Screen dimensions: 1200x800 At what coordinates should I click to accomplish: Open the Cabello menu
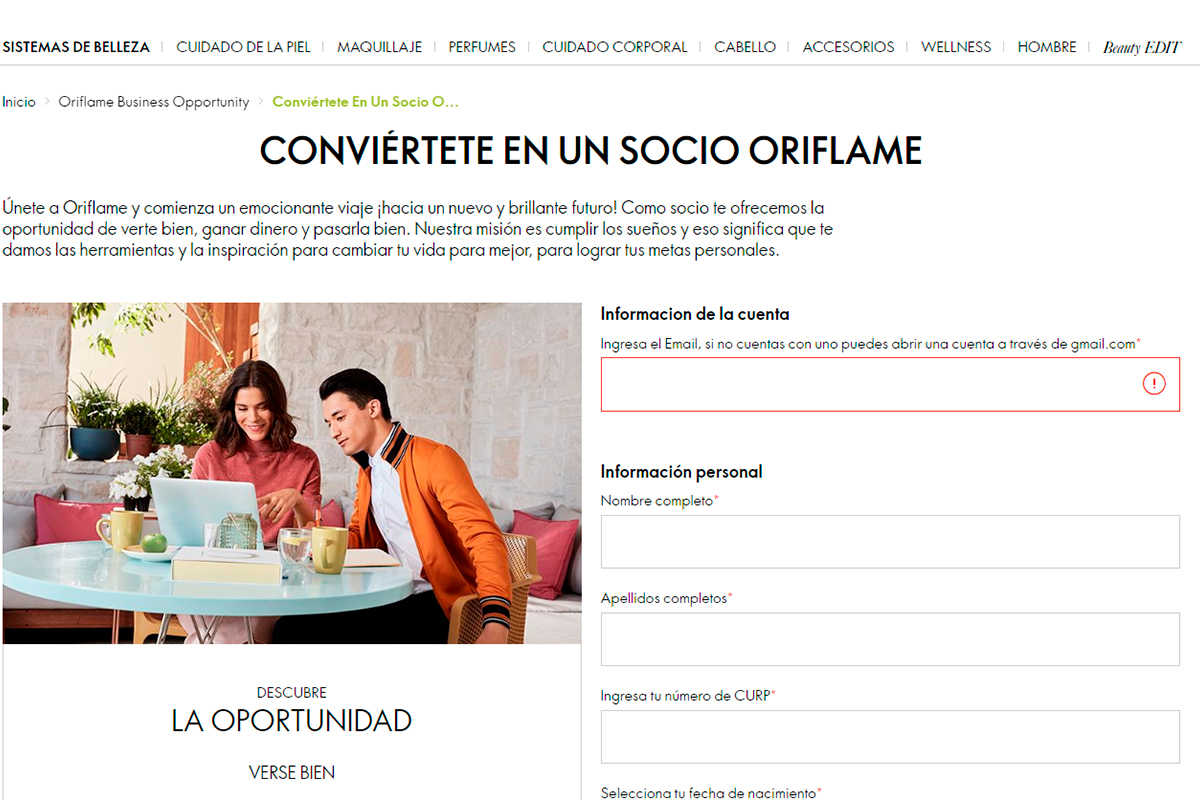tap(745, 47)
